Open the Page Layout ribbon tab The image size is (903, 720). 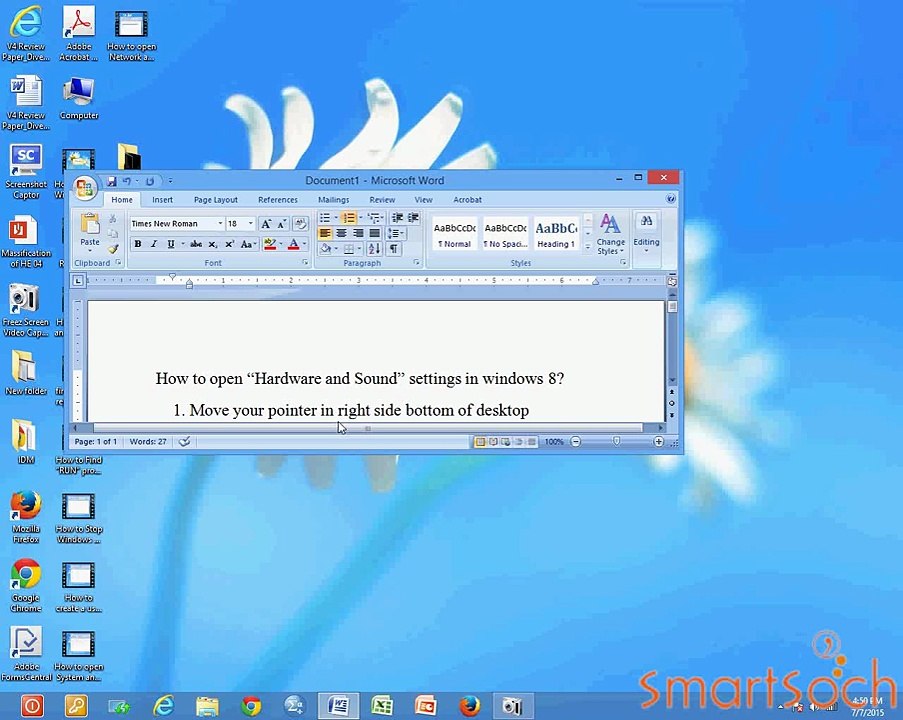pyautogui.click(x=215, y=199)
